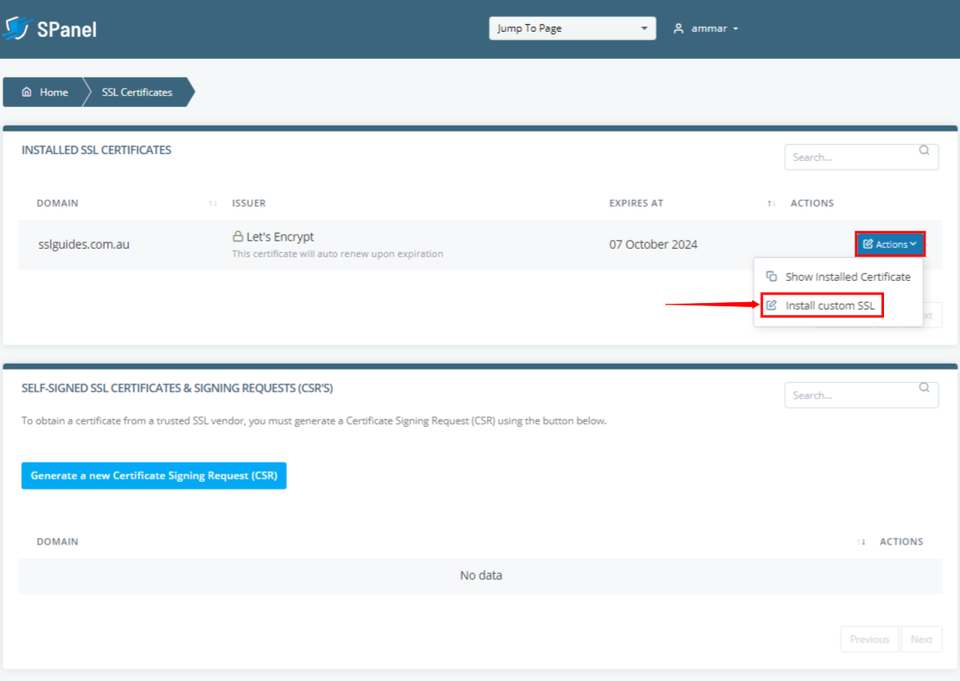Open the Actions dropdown for sslguides.com.au
The height and width of the screenshot is (681, 960).
coord(890,244)
